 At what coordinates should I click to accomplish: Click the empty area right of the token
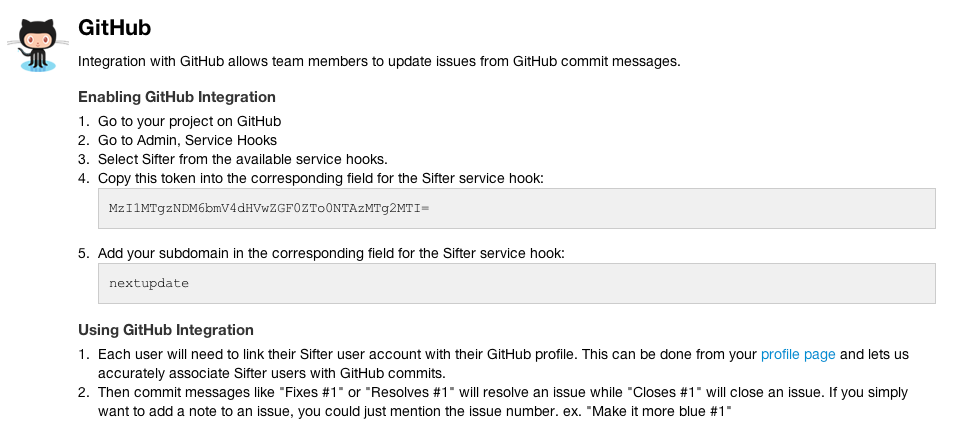681,209
